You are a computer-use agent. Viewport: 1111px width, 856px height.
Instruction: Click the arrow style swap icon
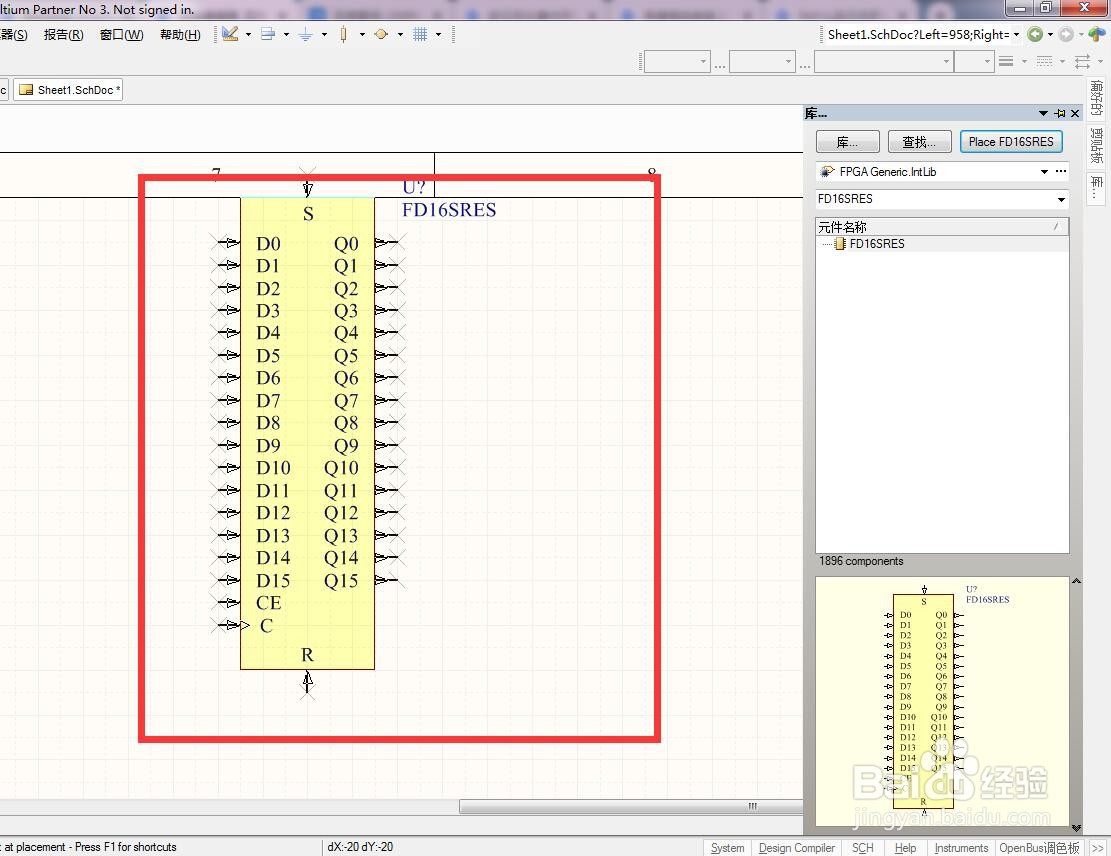point(1083,62)
